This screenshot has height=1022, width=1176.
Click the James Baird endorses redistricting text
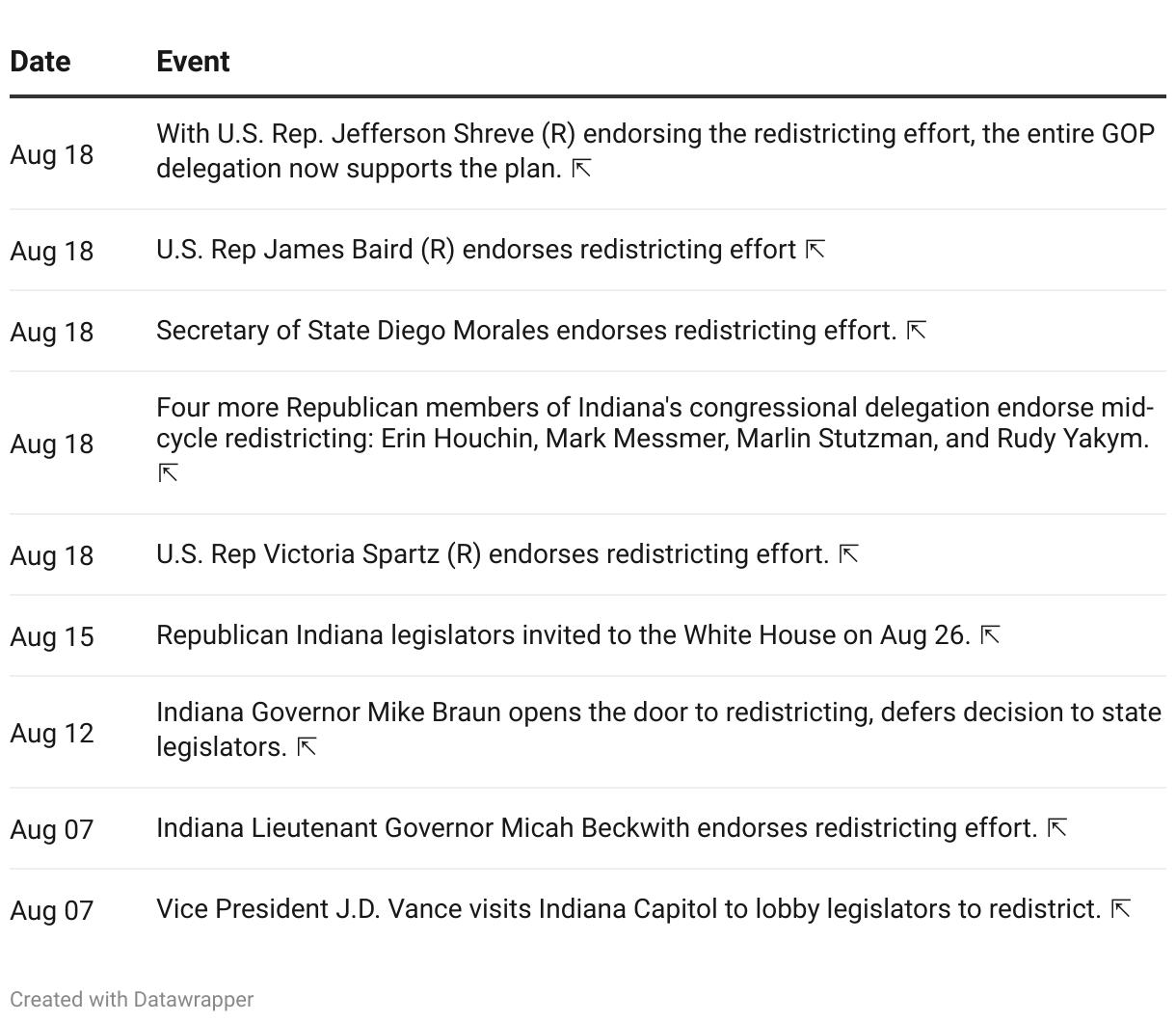[475, 250]
